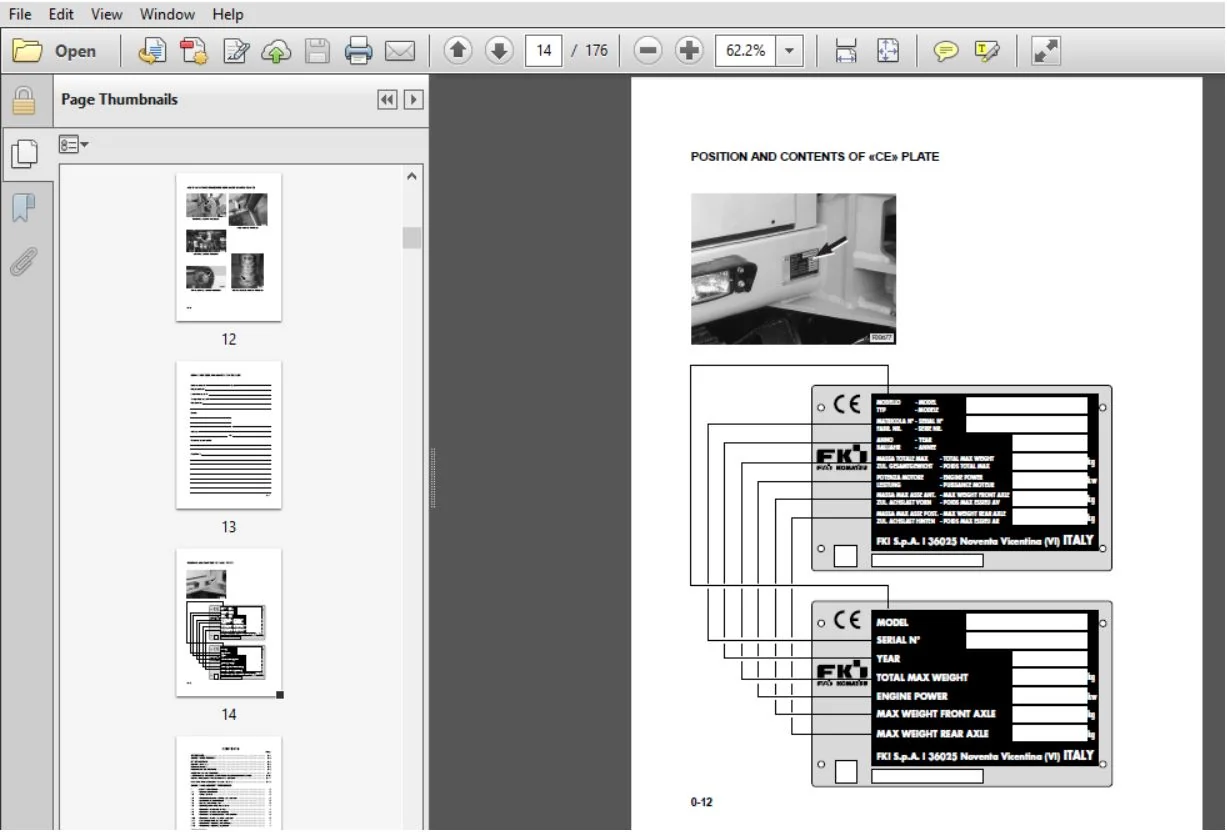Click the MODEL label on lower plate
Screen dimensions: 1227x832
tap(893, 622)
